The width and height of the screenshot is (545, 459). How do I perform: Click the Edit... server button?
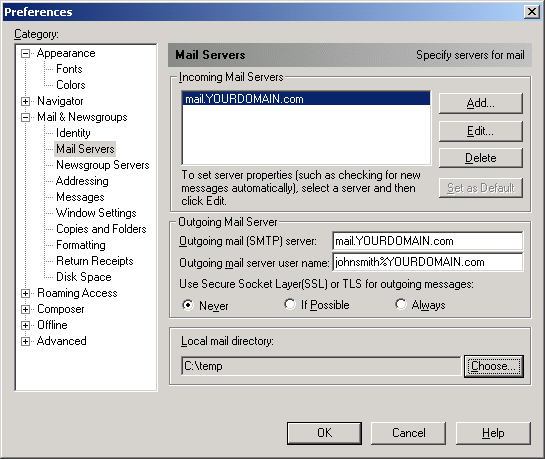[x=481, y=131]
